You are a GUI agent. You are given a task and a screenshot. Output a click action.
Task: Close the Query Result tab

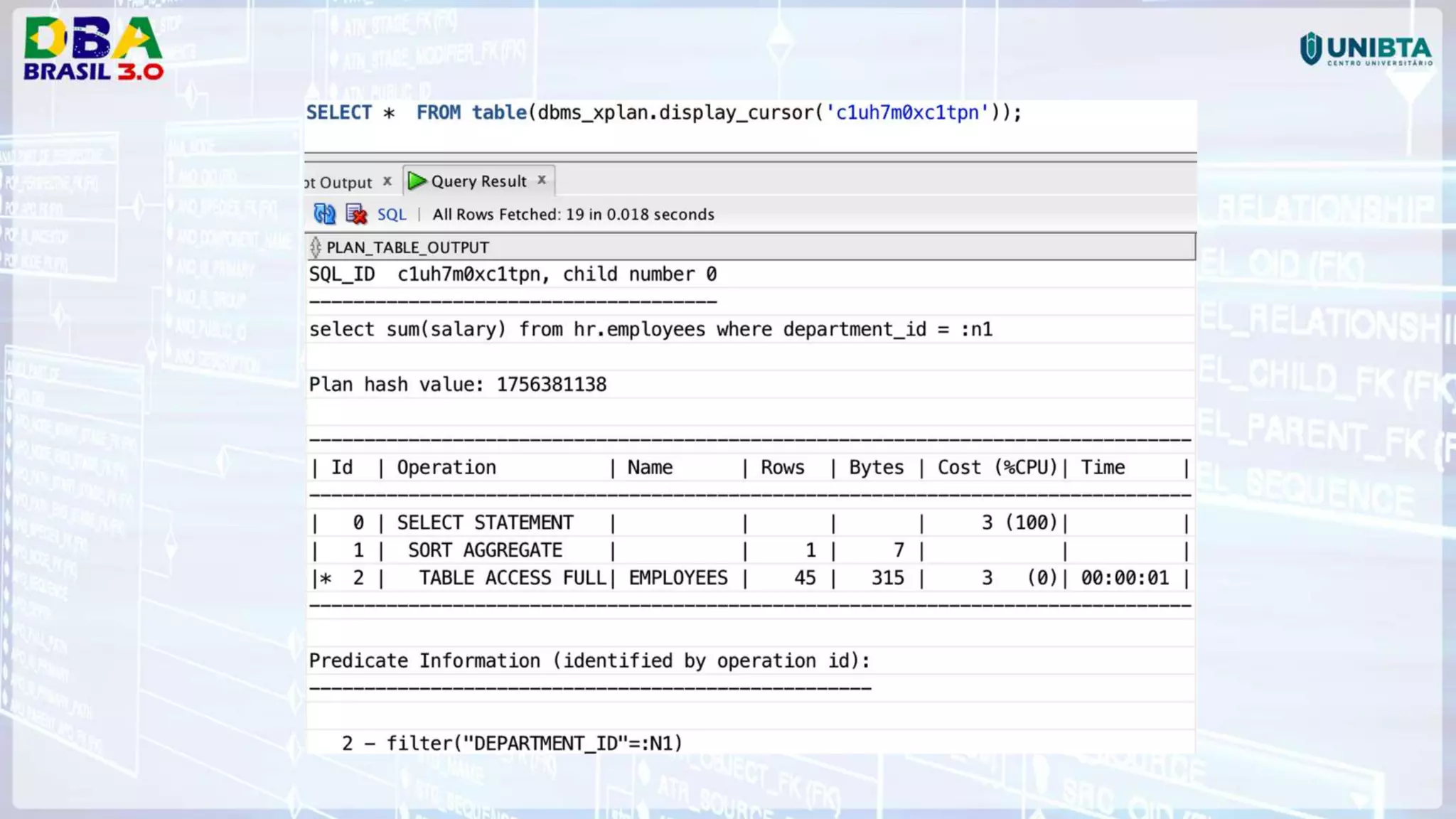click(542, 180)
